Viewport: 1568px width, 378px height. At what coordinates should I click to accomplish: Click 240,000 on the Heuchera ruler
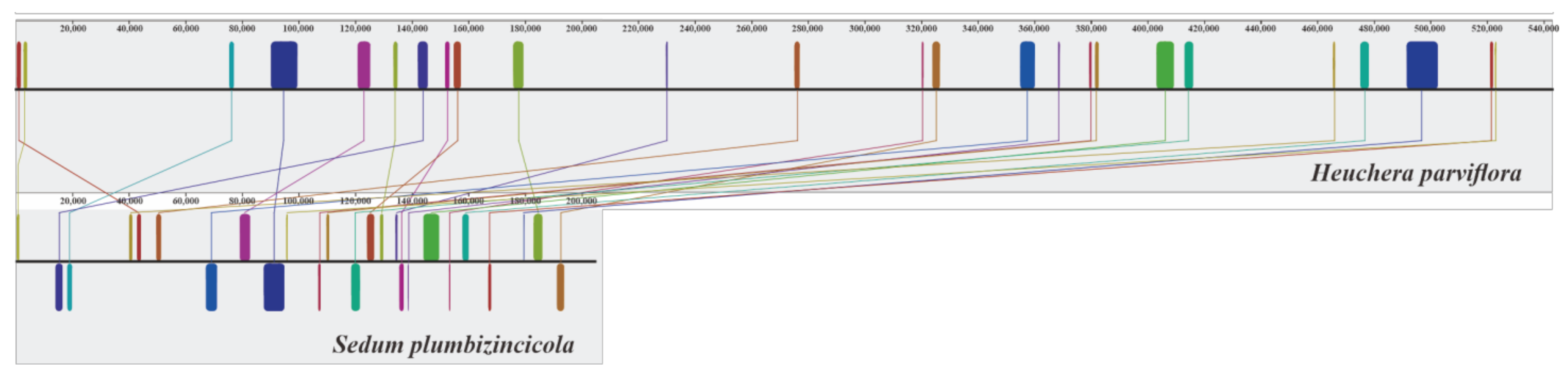[695, 28]
